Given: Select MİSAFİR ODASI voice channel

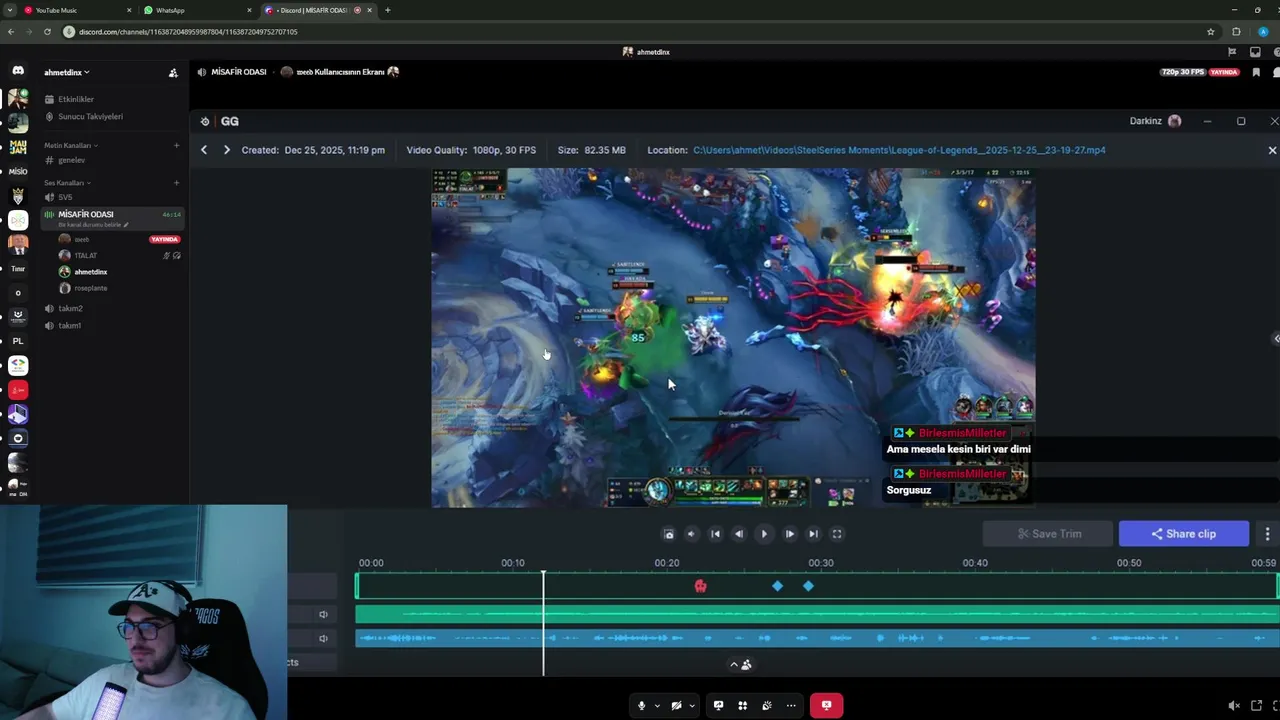Looking at the screenshot, I should pos(86,214).
